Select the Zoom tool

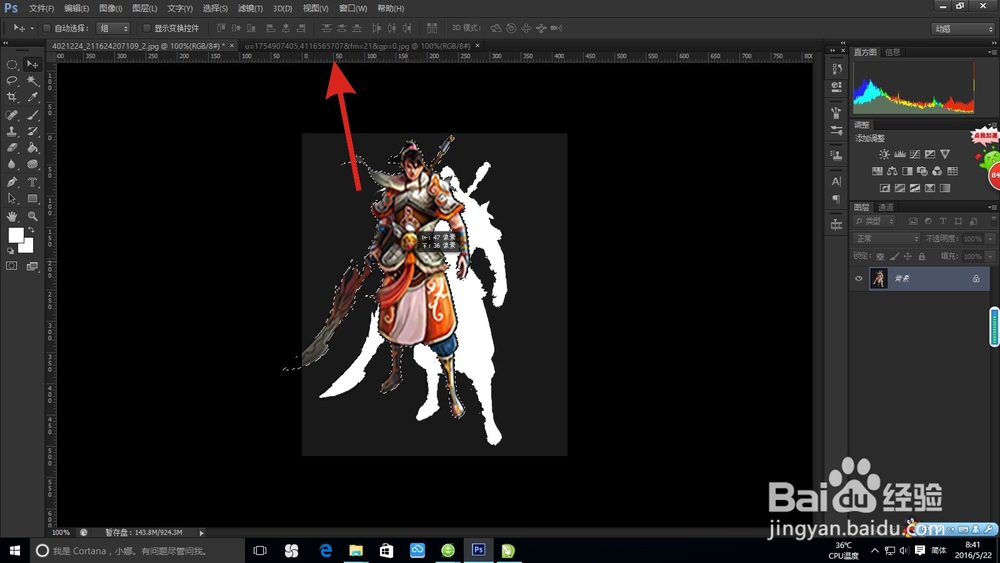tap(32, 217)
